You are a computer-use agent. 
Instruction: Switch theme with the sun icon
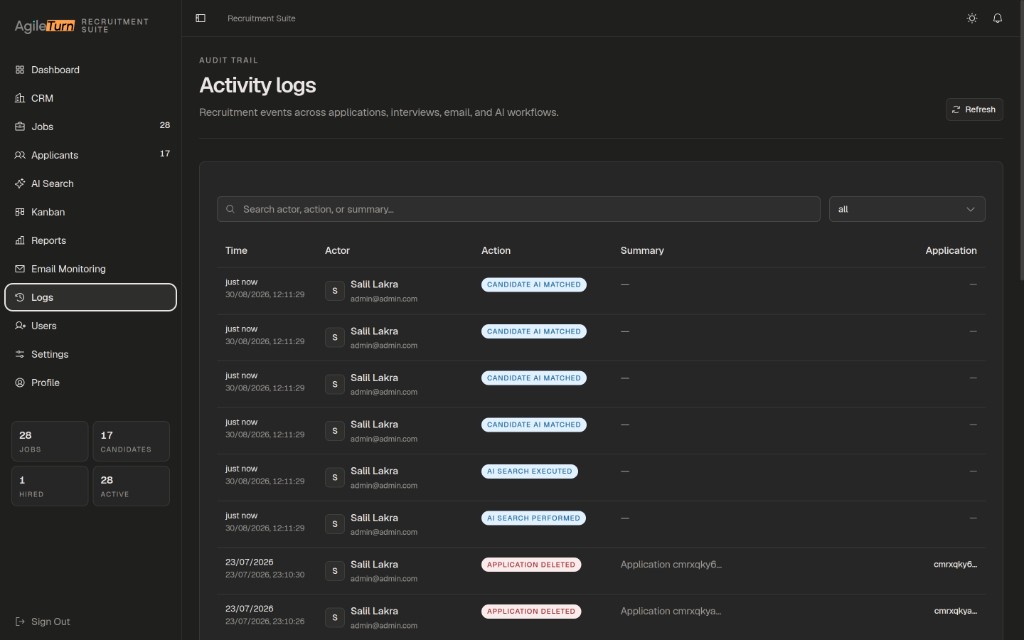click(972, 18)
